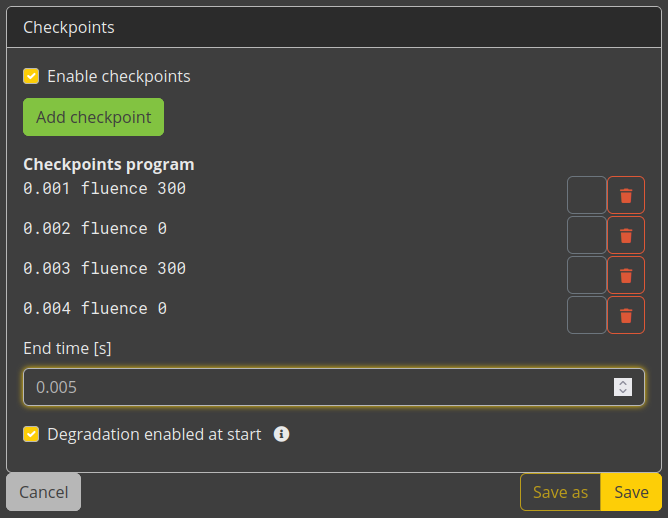Viewport: 668px width, 518px height.
Task: Click blank button beside 0.002 checkpoint trash
Action: coord(587,235)
